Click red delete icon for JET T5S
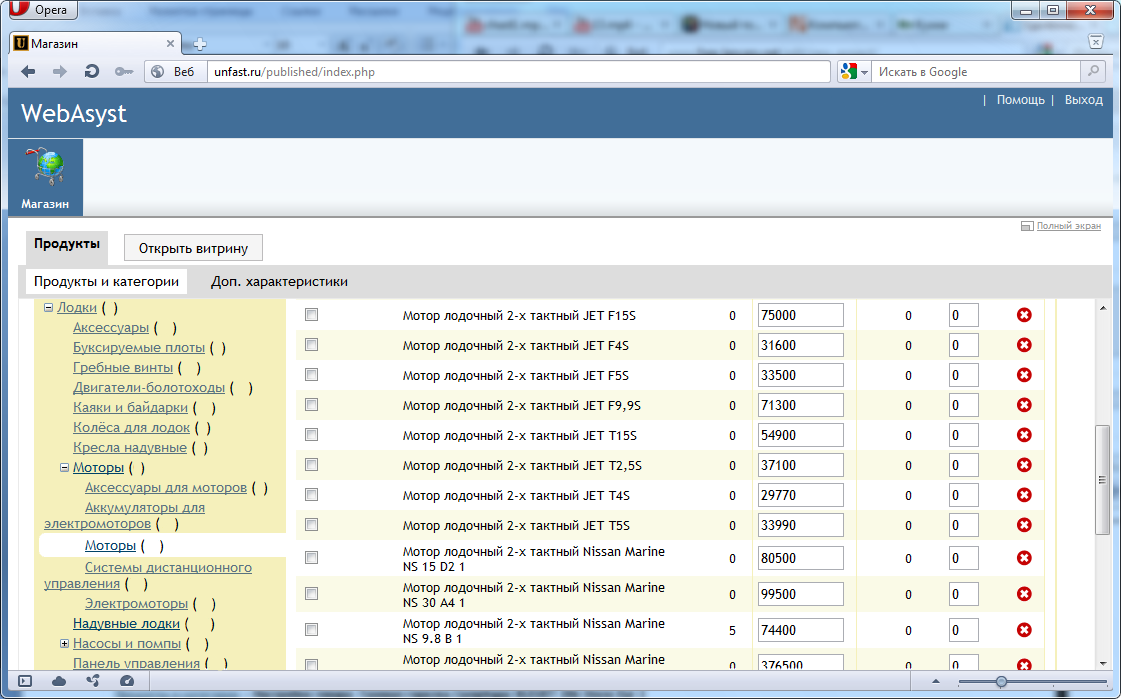This screenshot has height=699, width=1121. point(1024,525)
